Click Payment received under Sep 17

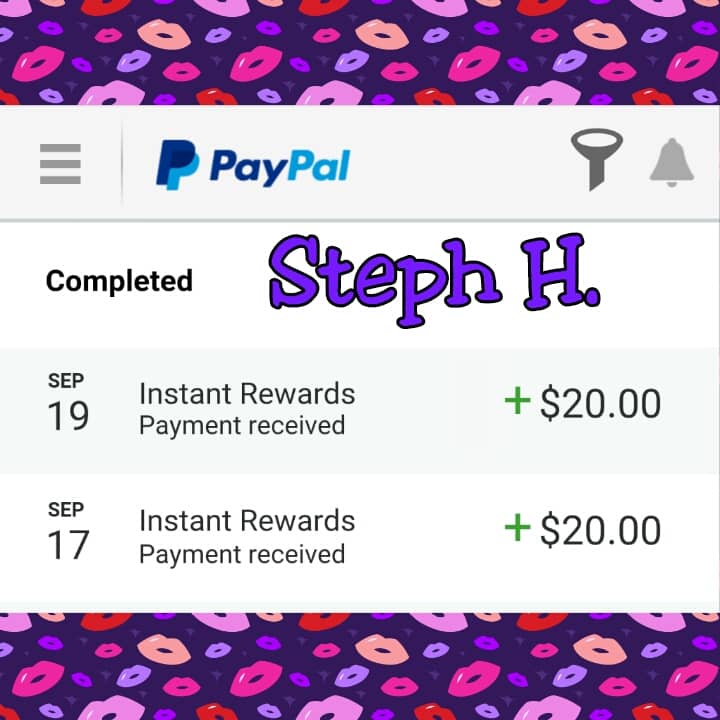242,554
